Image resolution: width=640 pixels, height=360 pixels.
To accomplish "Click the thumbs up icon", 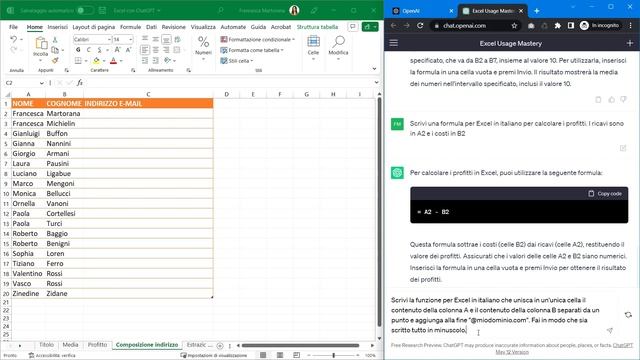I will click(x=611, y=100).
